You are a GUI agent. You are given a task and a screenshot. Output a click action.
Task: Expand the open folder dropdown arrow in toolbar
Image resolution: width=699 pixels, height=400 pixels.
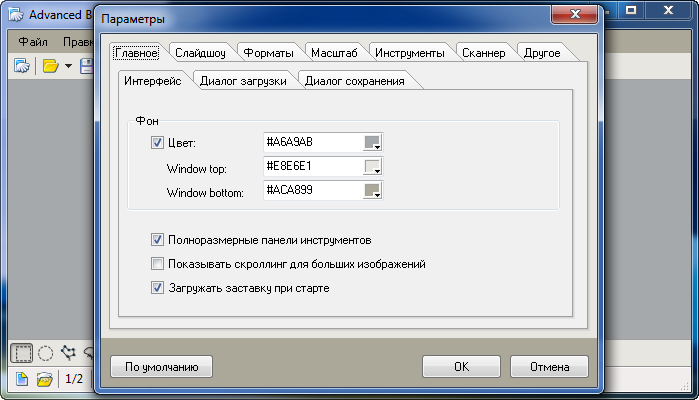(68, 66)
